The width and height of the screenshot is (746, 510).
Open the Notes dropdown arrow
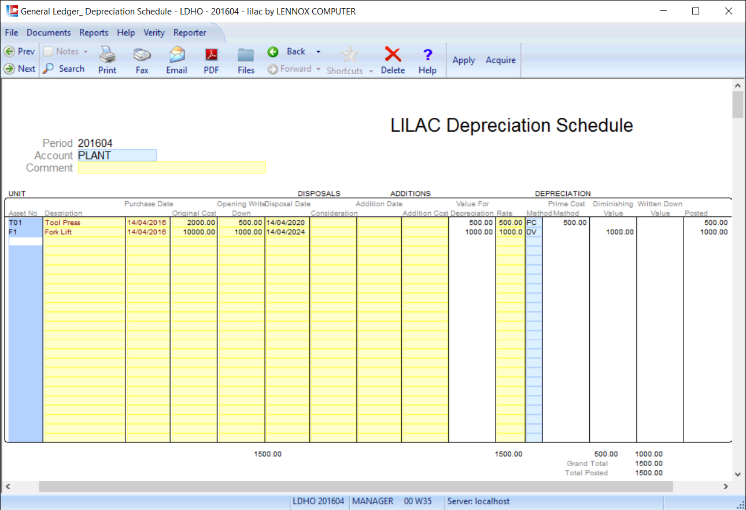[86, 51]
